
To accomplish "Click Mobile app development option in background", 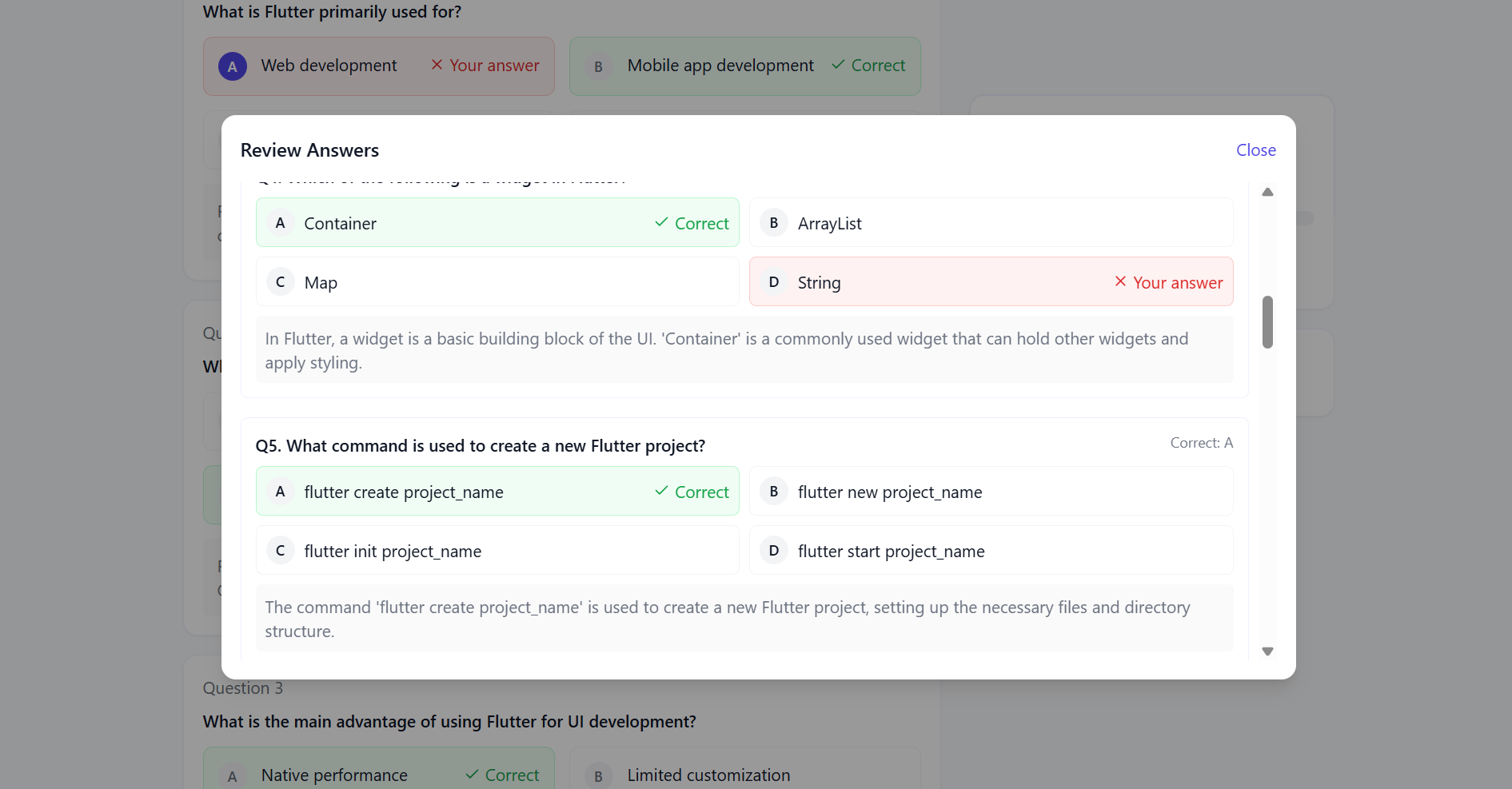I will pyautogui.click(x=744, y=66).
